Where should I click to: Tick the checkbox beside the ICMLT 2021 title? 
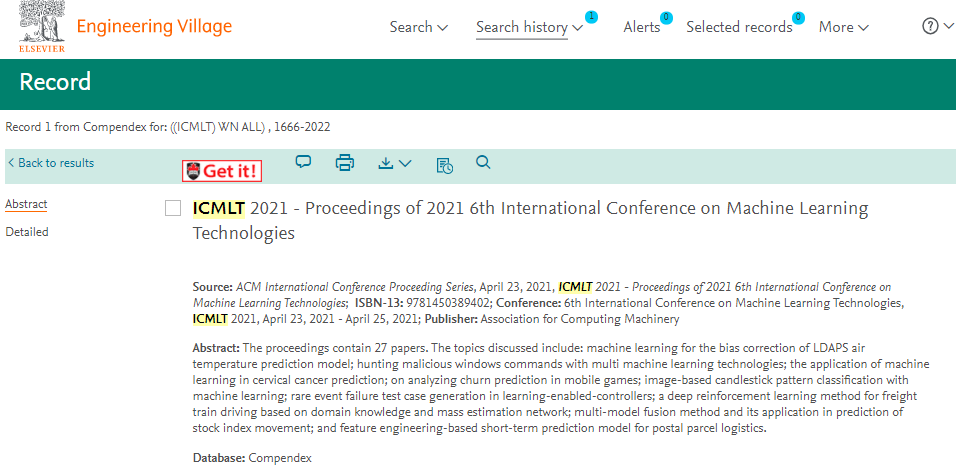173,208
